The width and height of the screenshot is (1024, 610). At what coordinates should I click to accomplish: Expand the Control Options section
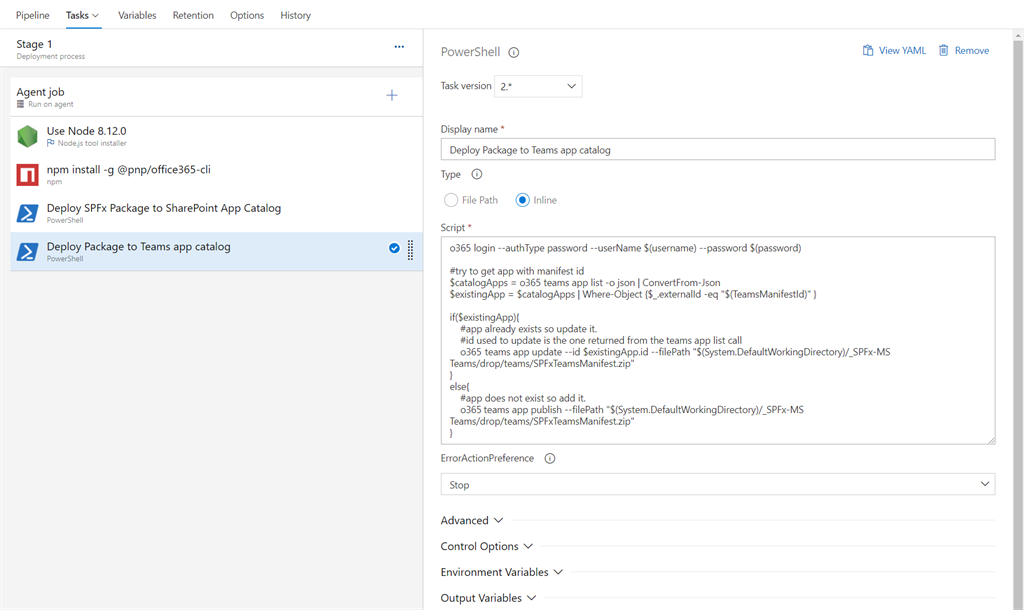[487, 546]
